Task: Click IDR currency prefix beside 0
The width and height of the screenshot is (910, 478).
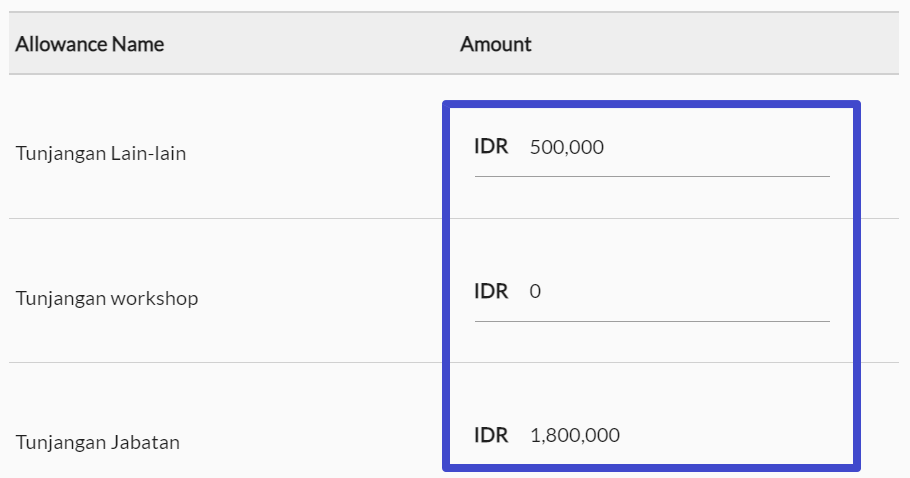Action: coord(491,291)
